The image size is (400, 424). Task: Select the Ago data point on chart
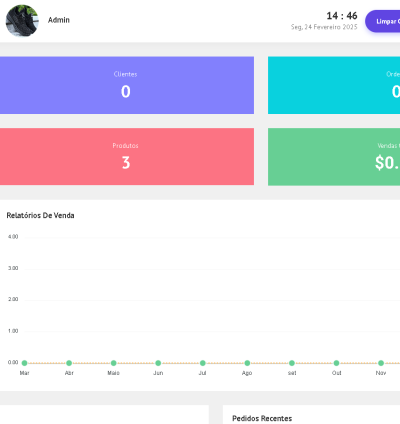[x=247, y=363]
